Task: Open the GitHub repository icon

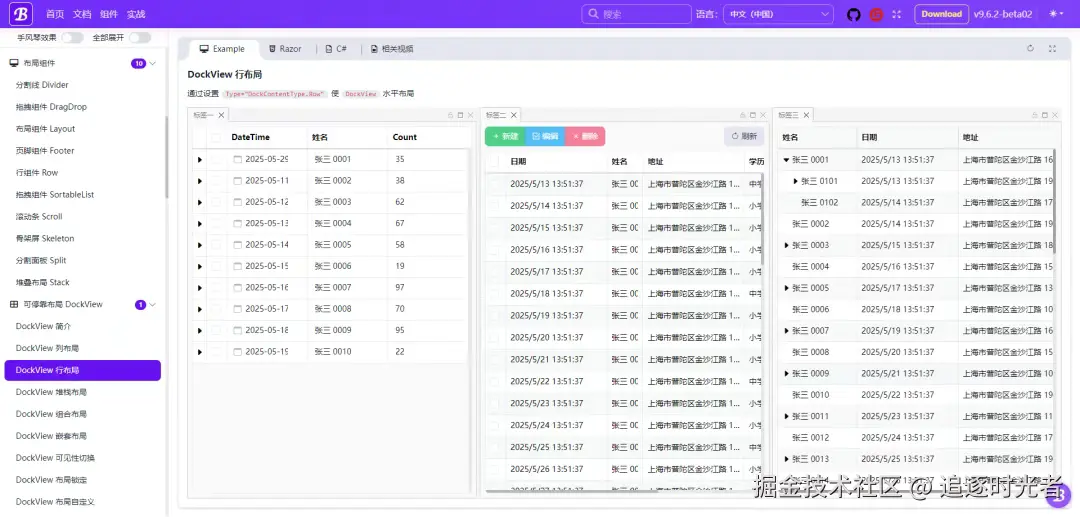Action: 854,14
